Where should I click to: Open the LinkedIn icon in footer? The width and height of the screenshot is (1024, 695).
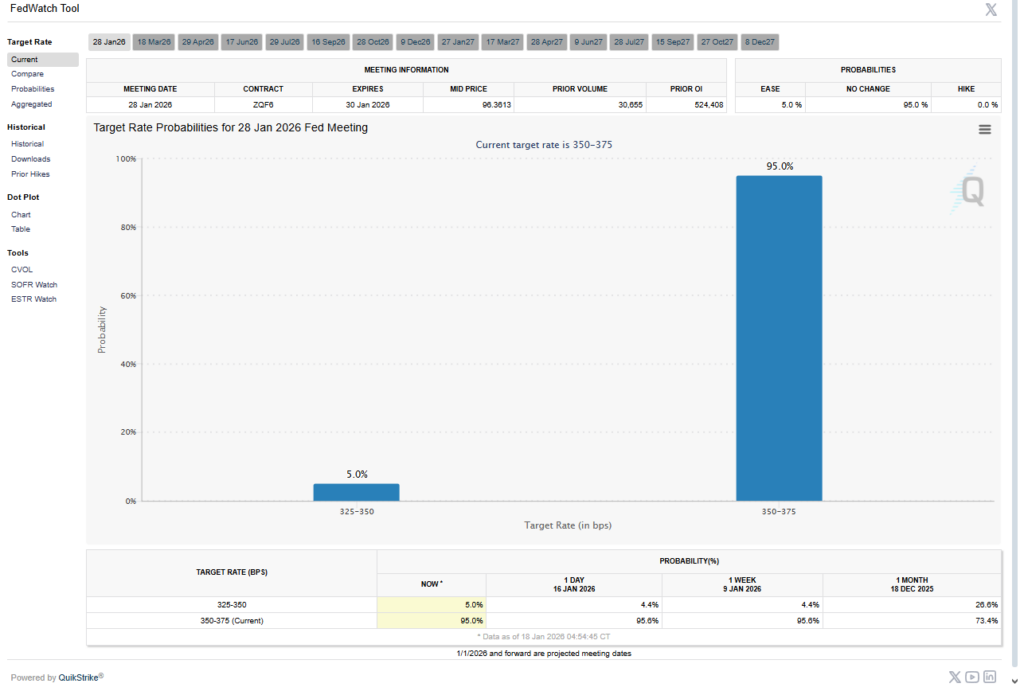click(990, 677)
